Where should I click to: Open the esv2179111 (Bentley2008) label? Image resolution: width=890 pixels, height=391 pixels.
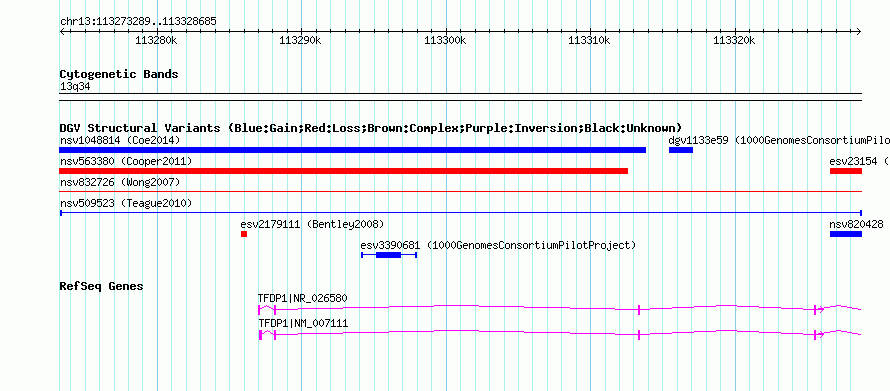[313, 224]
